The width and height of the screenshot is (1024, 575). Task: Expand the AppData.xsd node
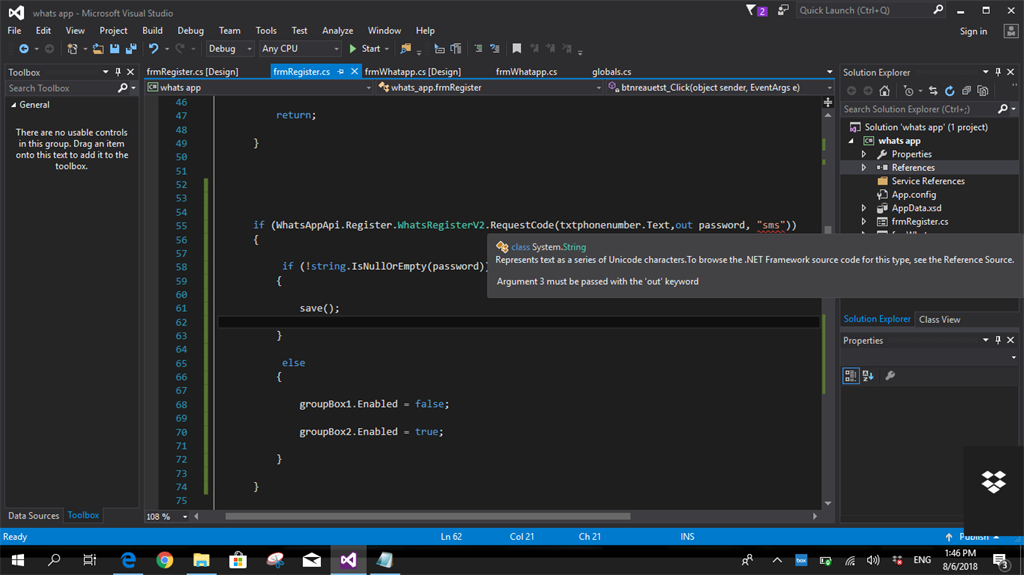coord(863,208)
